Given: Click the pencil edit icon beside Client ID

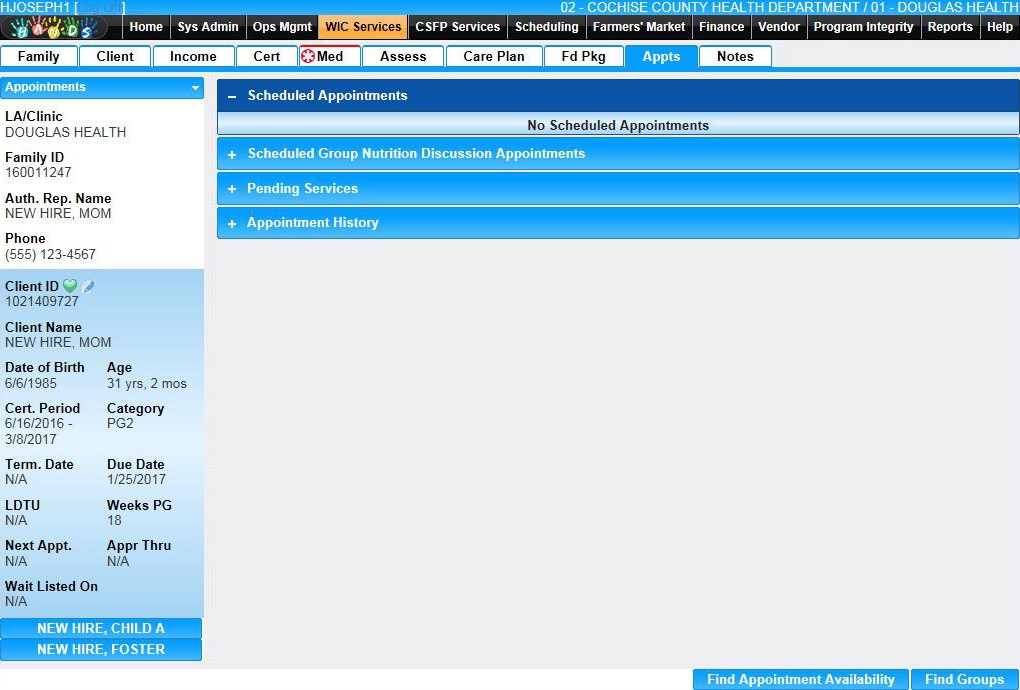Looking at the screenshot, I should [x=88, y=287].
